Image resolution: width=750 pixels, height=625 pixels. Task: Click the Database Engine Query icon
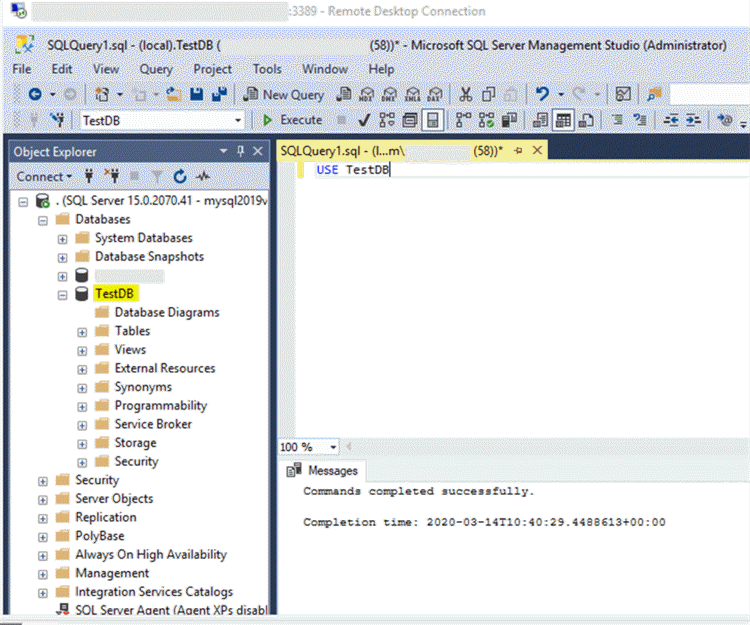(343, 94)
